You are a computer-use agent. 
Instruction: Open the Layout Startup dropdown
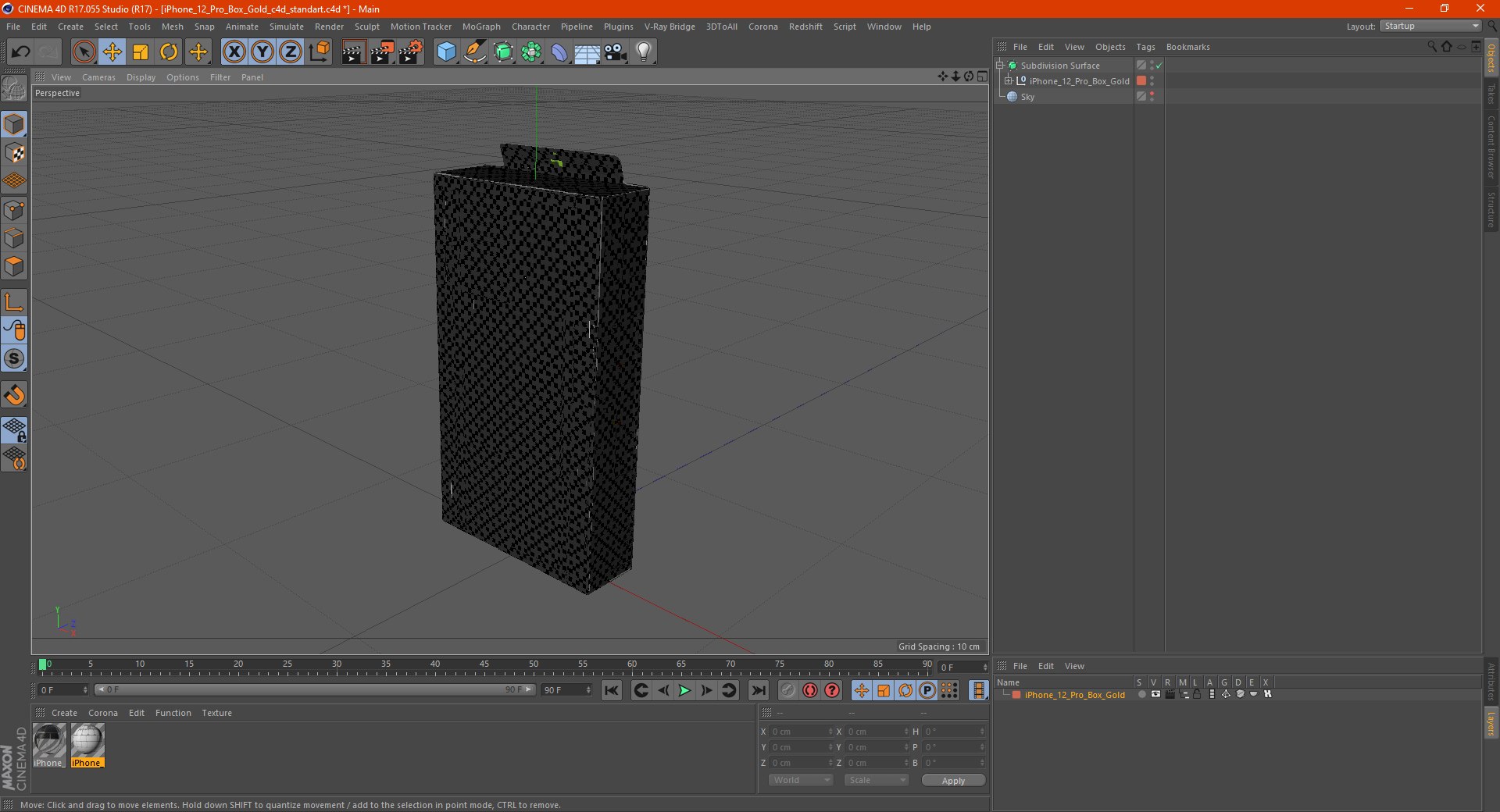[x=1430, y=26]
